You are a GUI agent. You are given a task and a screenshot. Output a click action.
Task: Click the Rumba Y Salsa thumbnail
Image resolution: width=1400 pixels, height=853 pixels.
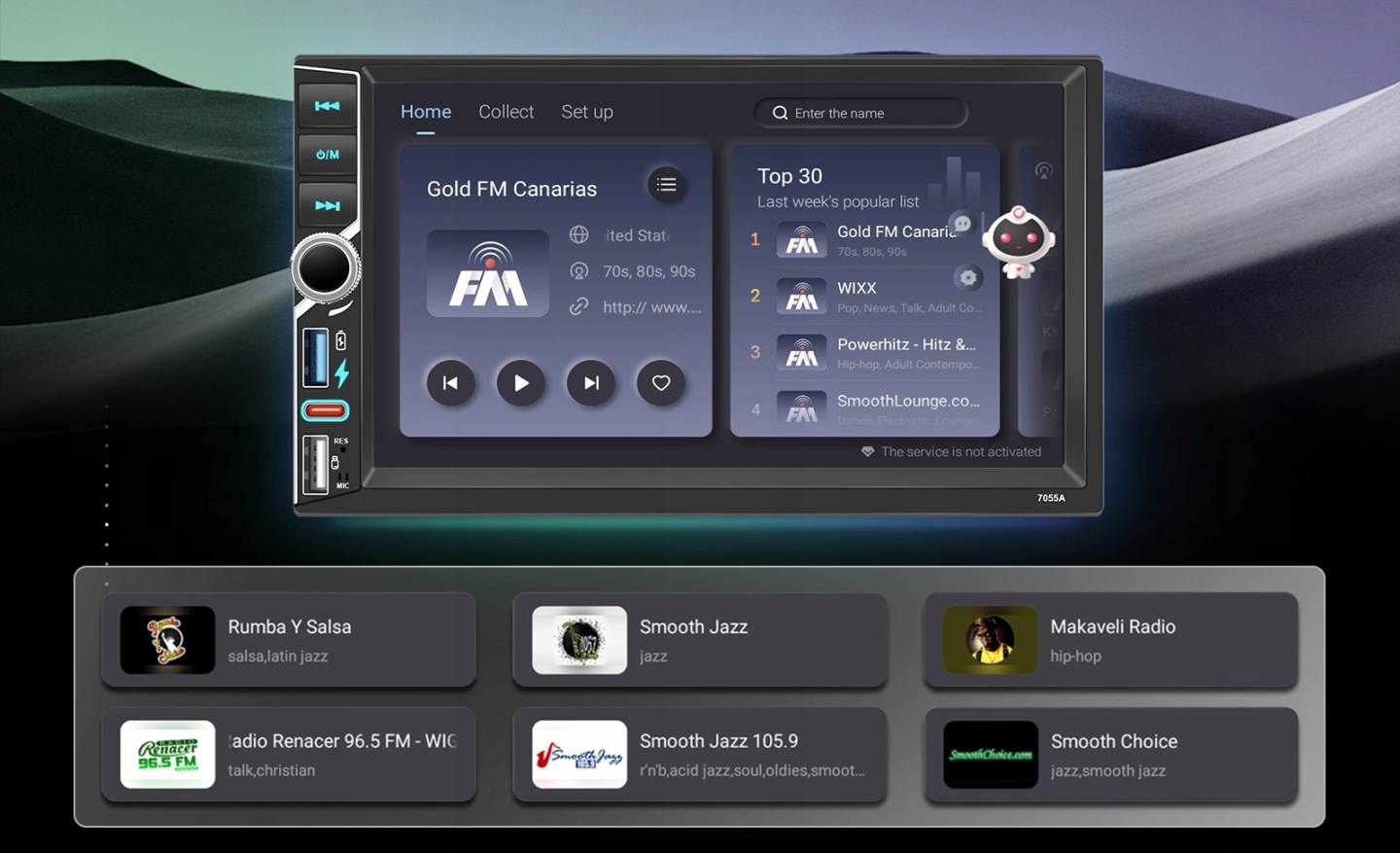click(x=167, y=640)
